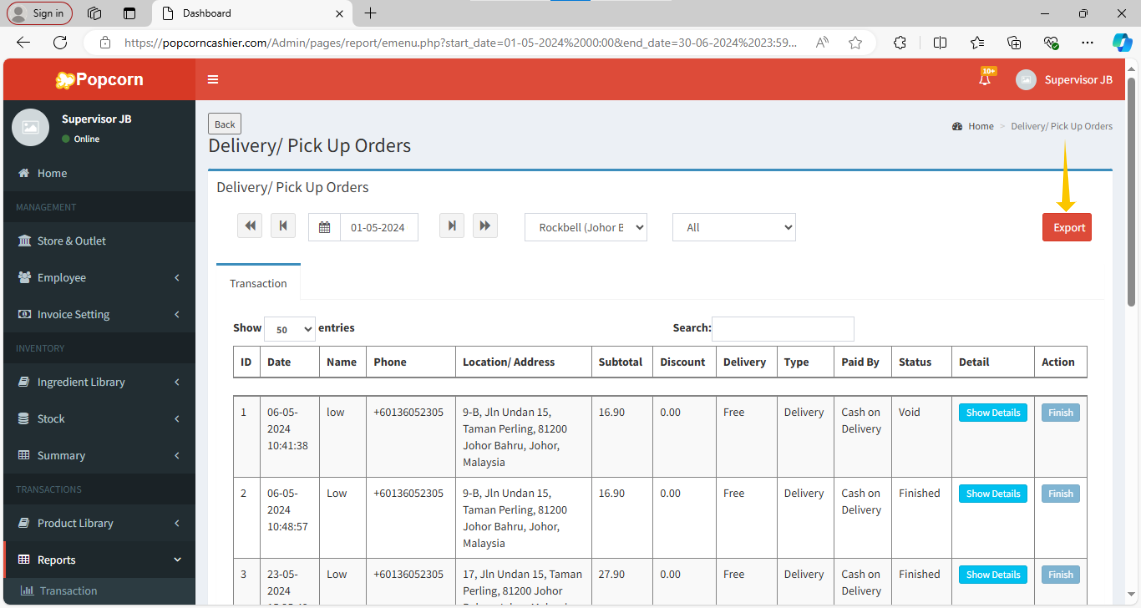This screenshot has width=1141, height=608.
Task: Click the Sign in button in browser
Action: pyautogui.click(x=39, y=13)
